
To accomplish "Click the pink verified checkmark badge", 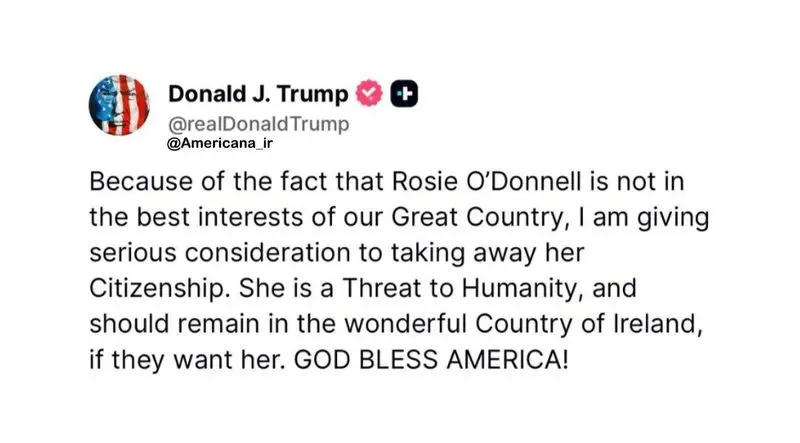I will (x=369, y=93).
